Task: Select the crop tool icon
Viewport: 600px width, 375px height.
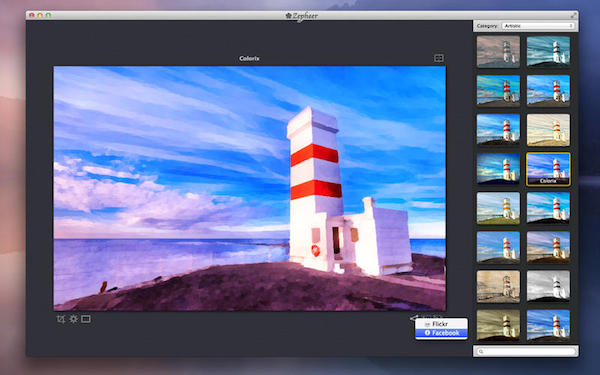Action: click(x=61, y=319)
